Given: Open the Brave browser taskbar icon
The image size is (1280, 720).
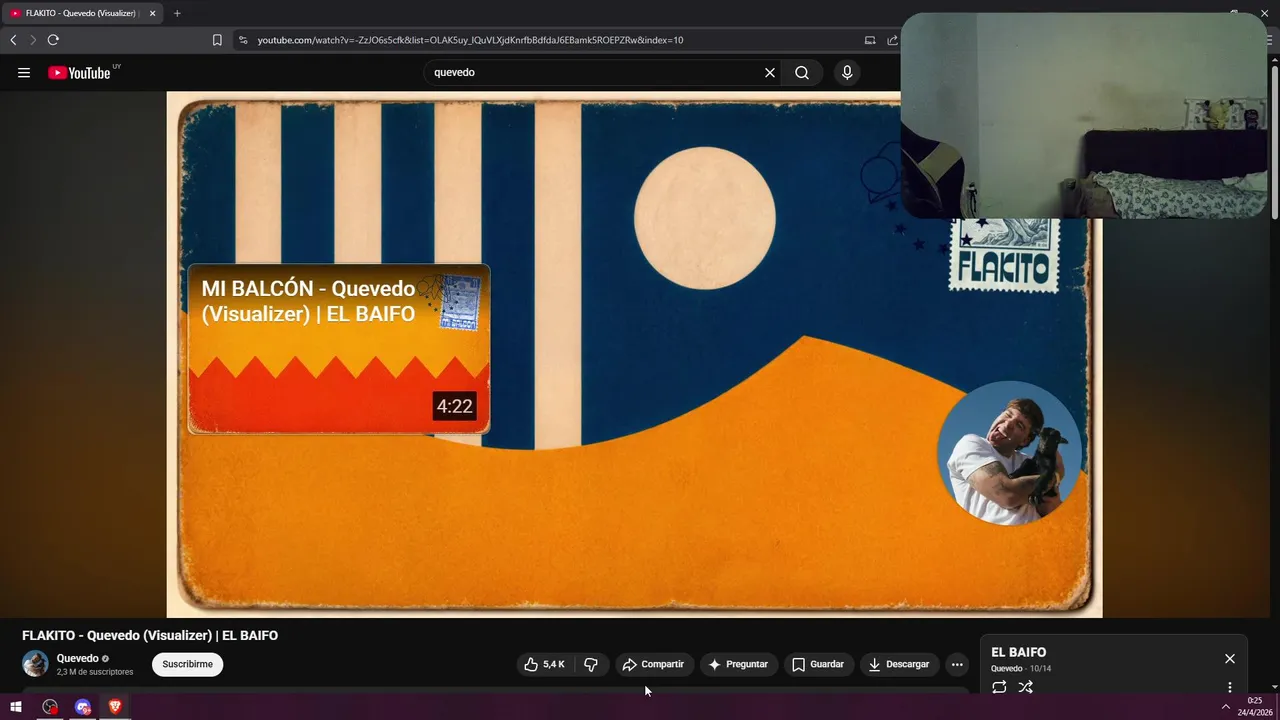Looking at the screenshot, I should click(115, 707).
